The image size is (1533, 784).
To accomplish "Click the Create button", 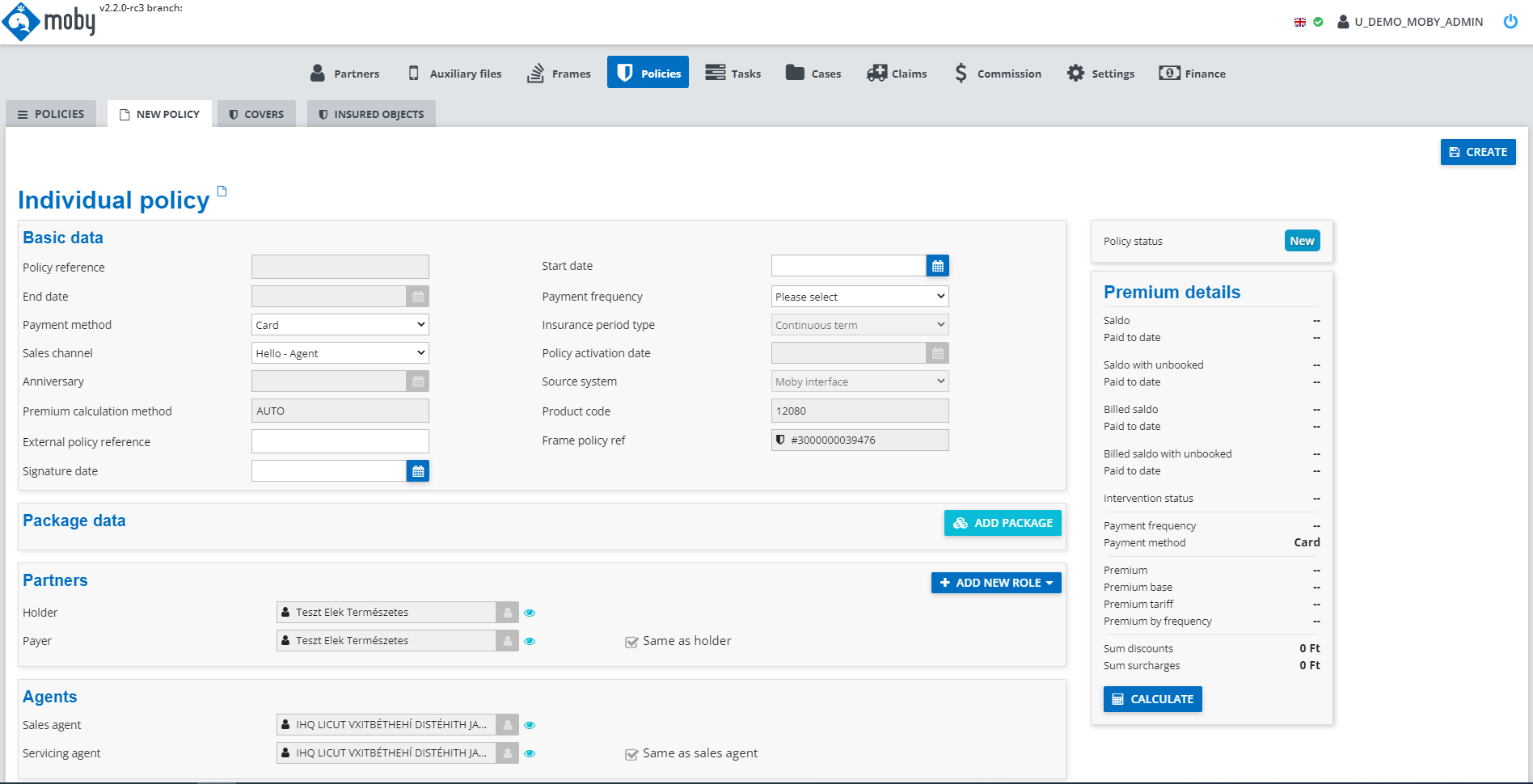I will pos(1477,152).
